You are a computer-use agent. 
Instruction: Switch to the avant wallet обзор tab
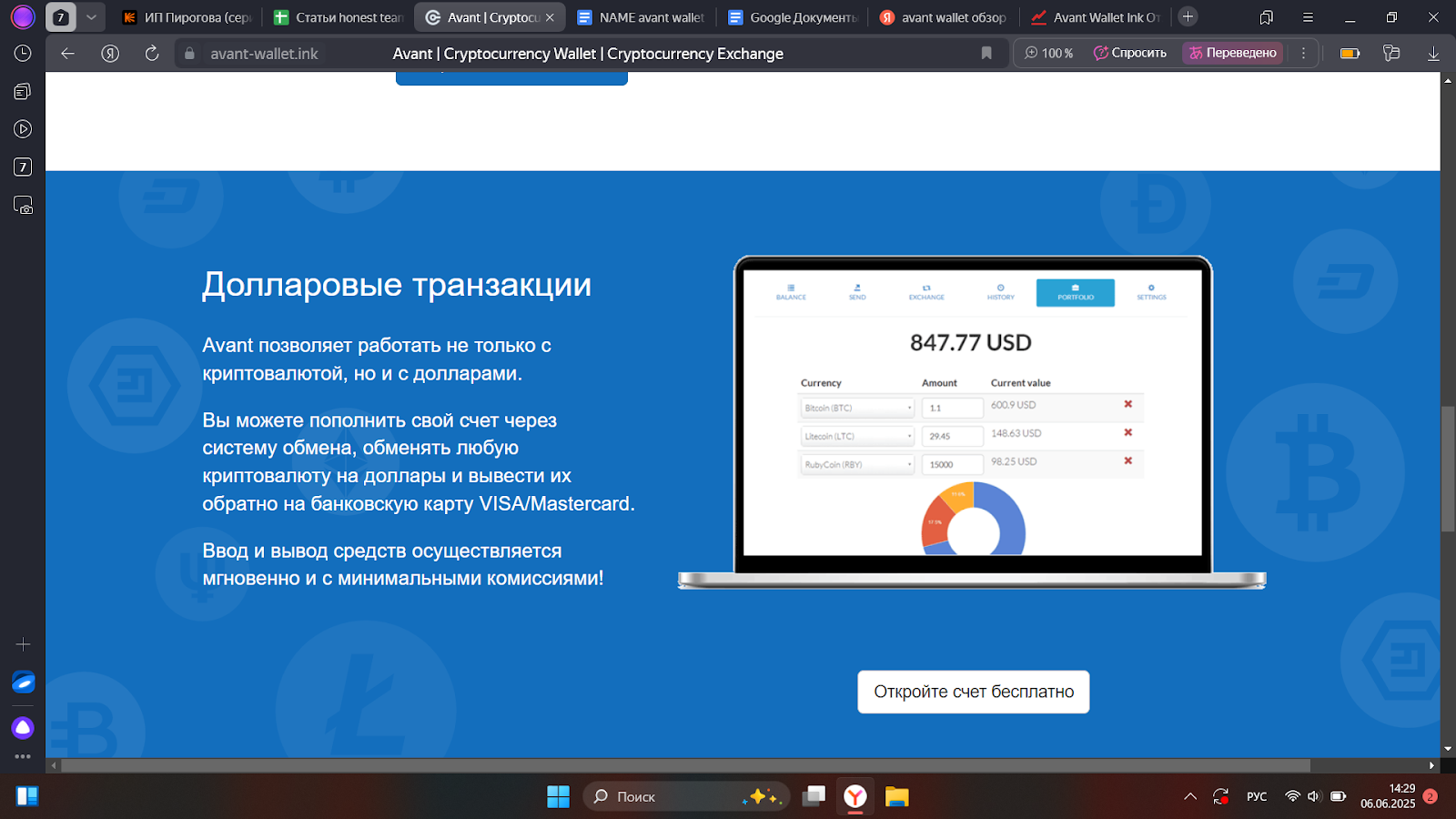point(943,17)
